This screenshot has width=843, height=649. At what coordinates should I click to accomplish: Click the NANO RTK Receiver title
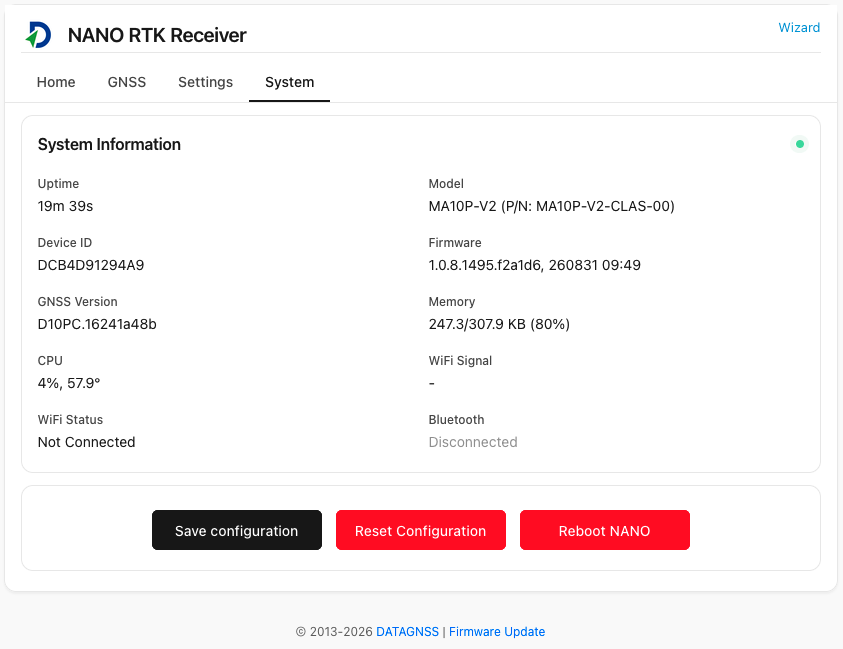[157, 35]
